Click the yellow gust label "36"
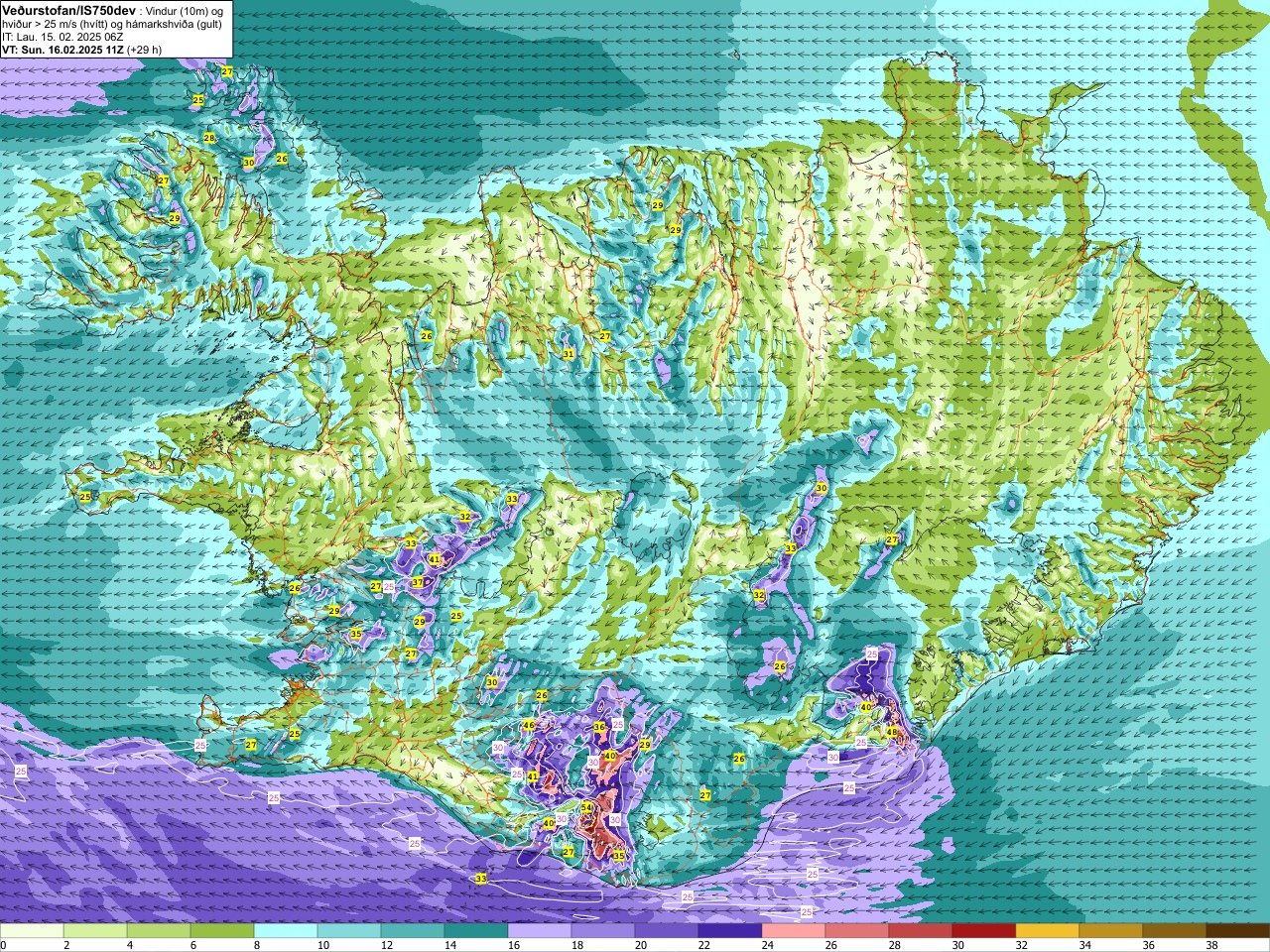The image size is (1270, 952). click(599, 727)
